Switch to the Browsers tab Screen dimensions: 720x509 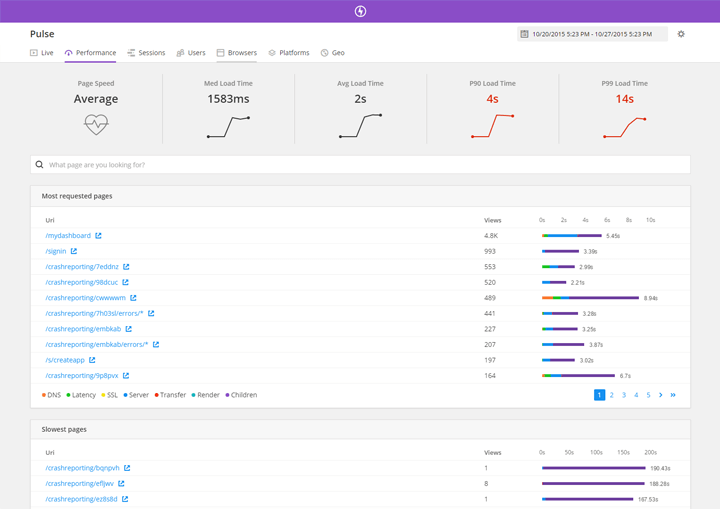coord(237,53)
